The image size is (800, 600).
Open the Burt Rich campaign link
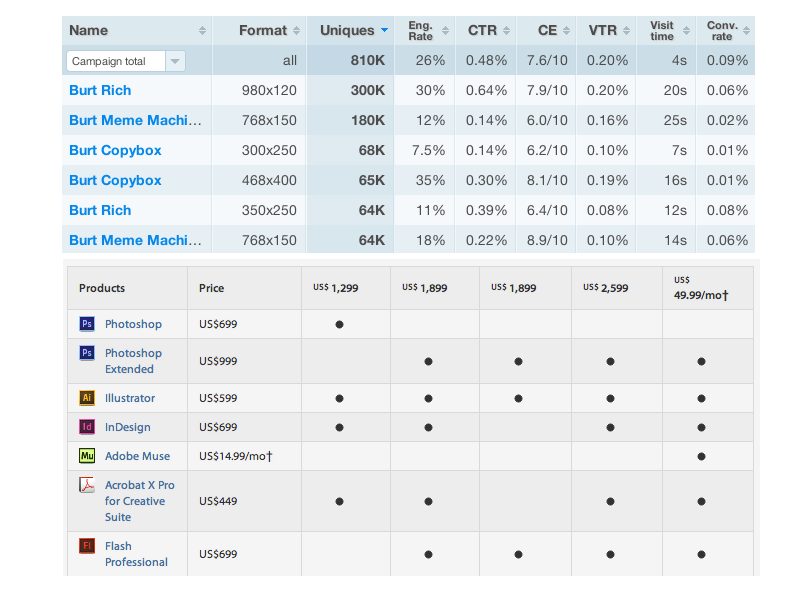pyautogui.click(x=99, y=90)
